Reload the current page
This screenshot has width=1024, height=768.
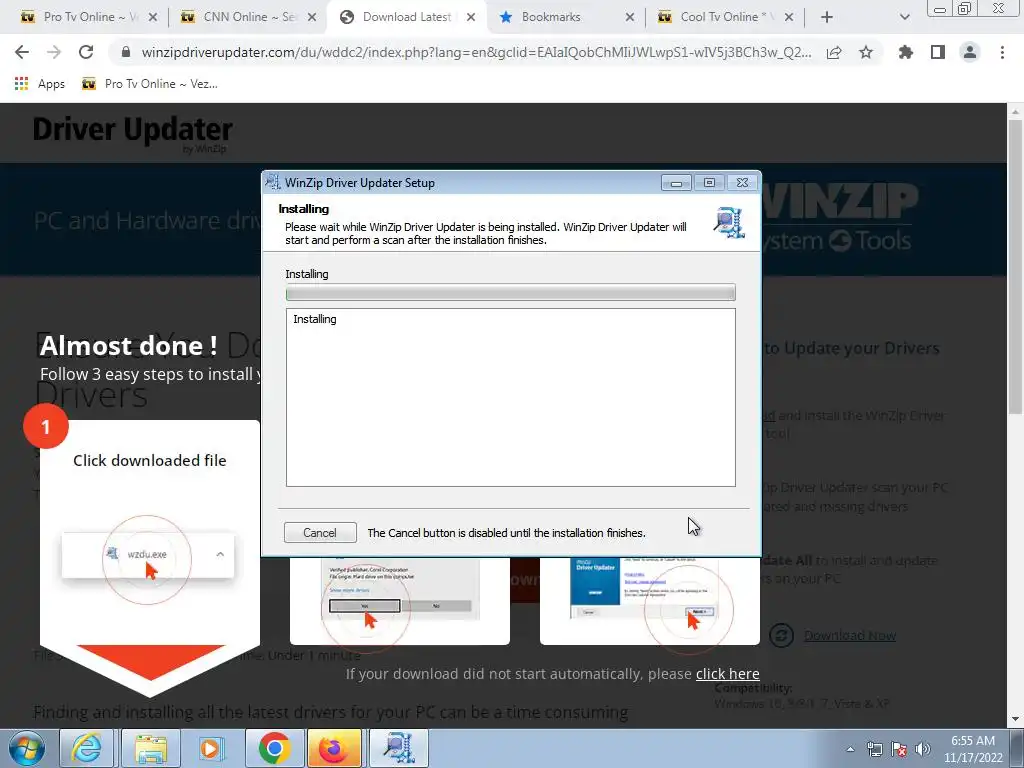click(86, 52)
